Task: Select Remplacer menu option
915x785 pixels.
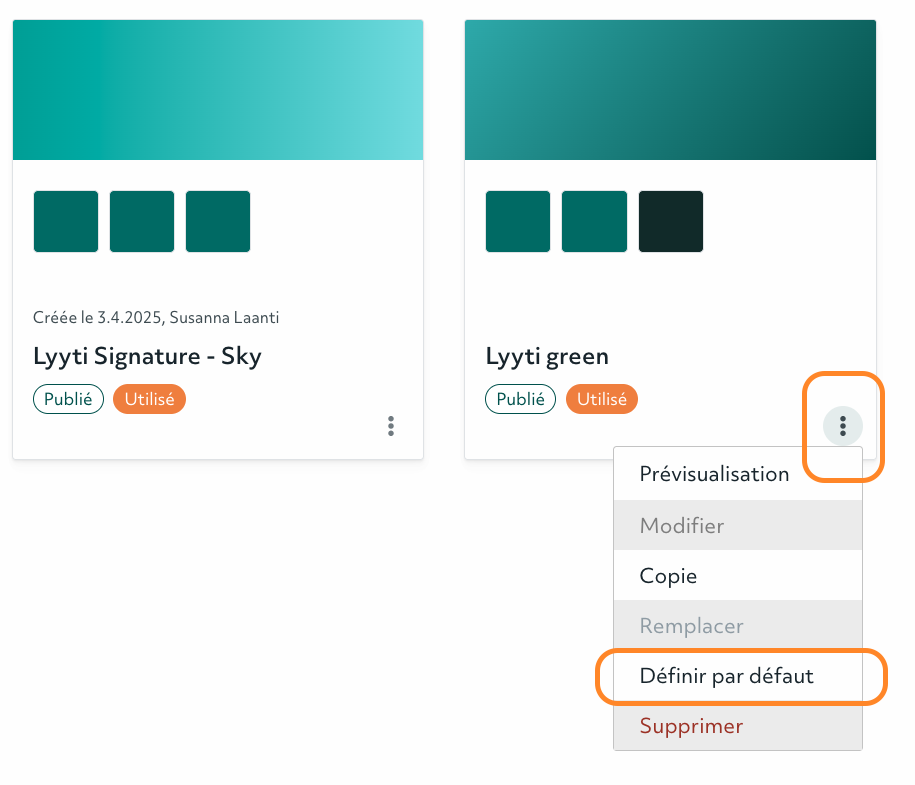Action: [x=691, y=627]
